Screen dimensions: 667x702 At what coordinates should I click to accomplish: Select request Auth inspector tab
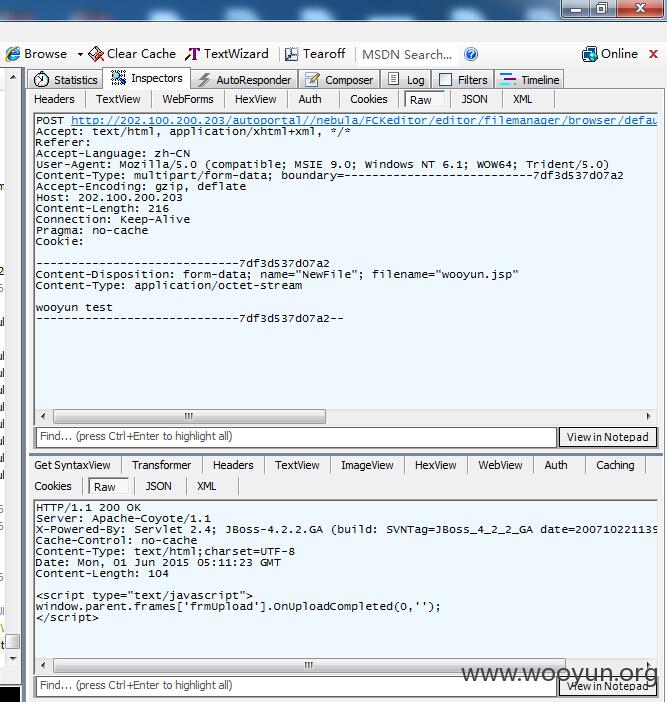tap(310, 99)
